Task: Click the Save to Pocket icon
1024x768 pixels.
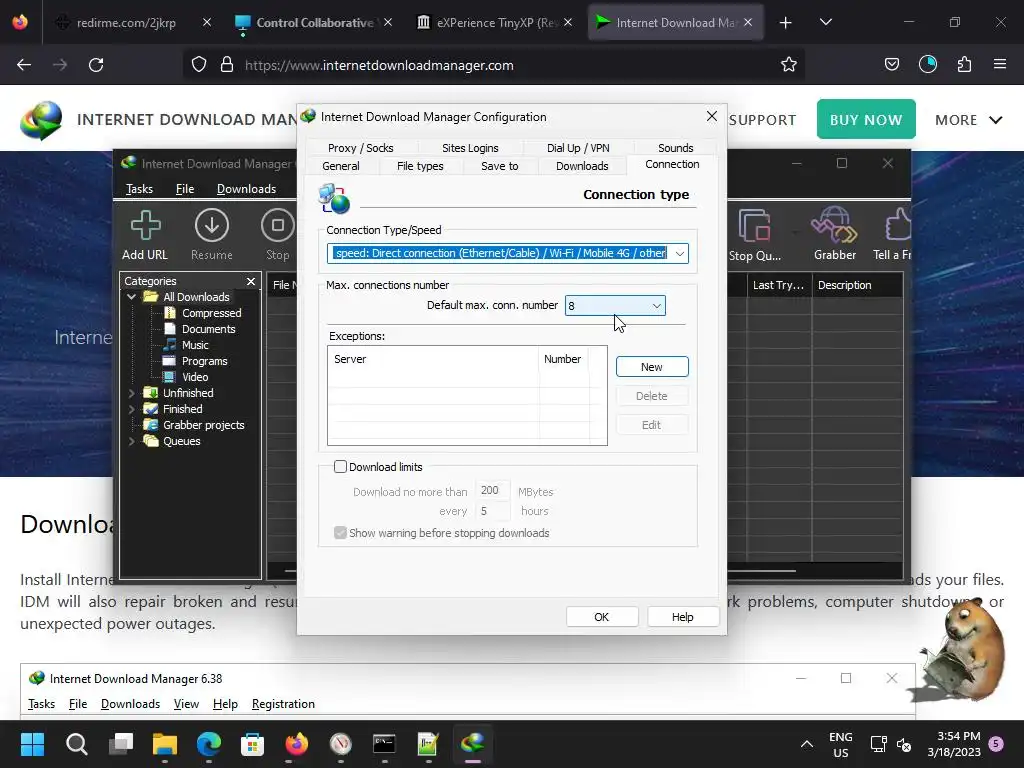Action: 891,65
